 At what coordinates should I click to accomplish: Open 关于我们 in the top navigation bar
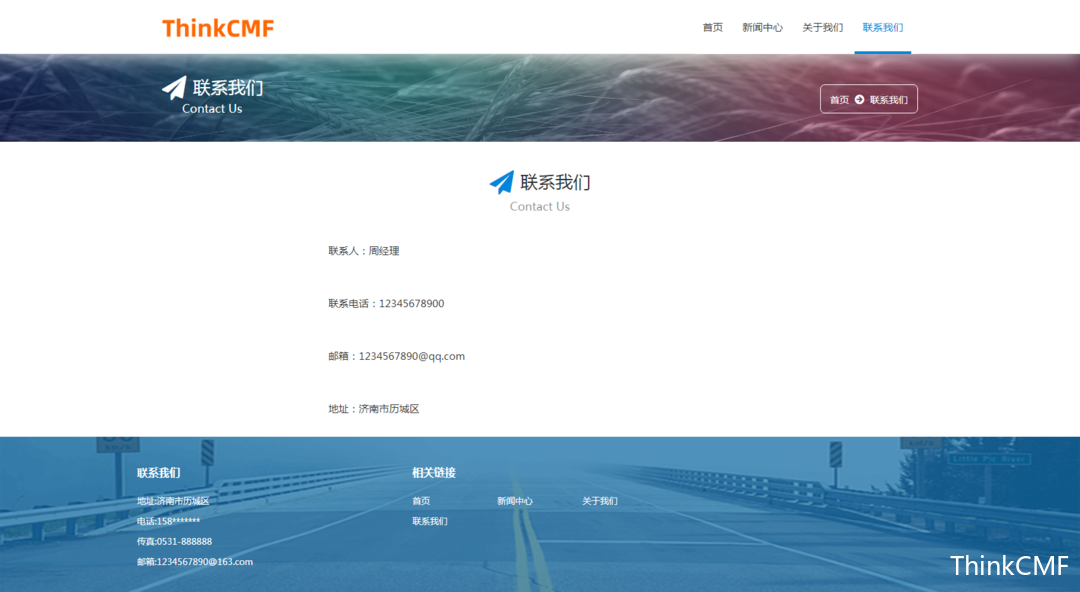click(822, 28)
